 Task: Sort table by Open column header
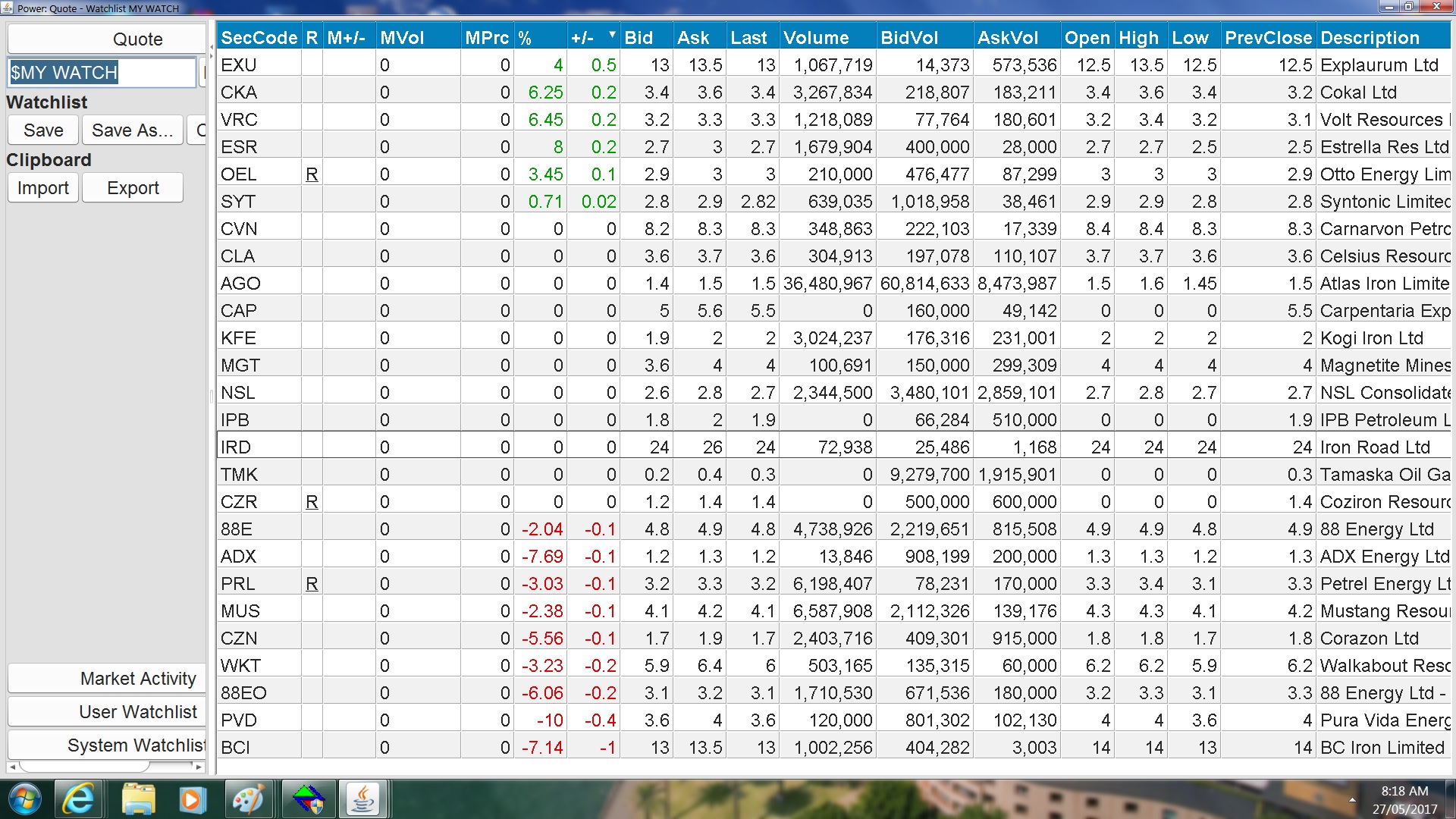1087,38
